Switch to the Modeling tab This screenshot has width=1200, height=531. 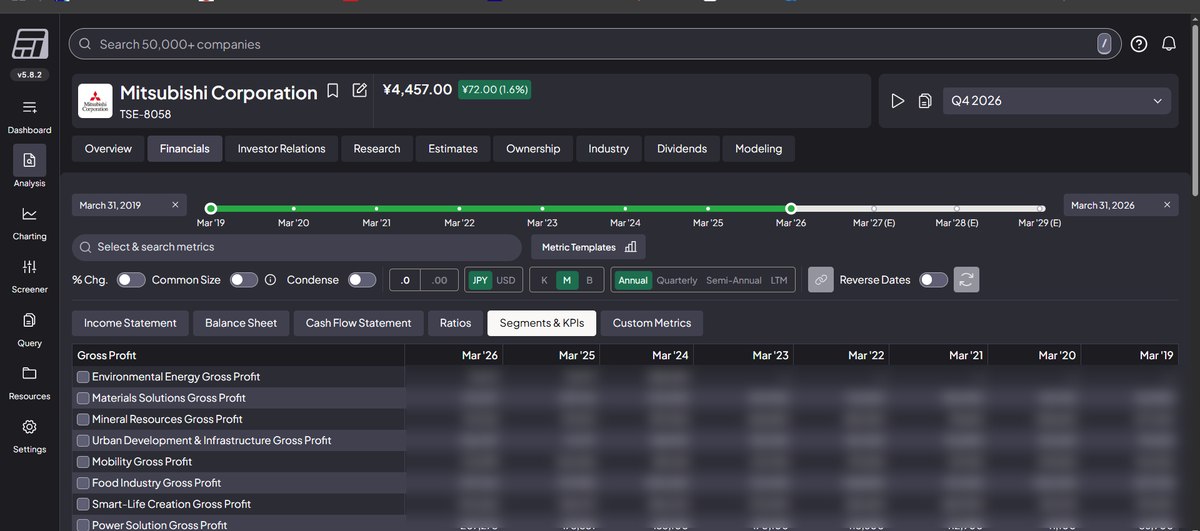coord(759,149)
